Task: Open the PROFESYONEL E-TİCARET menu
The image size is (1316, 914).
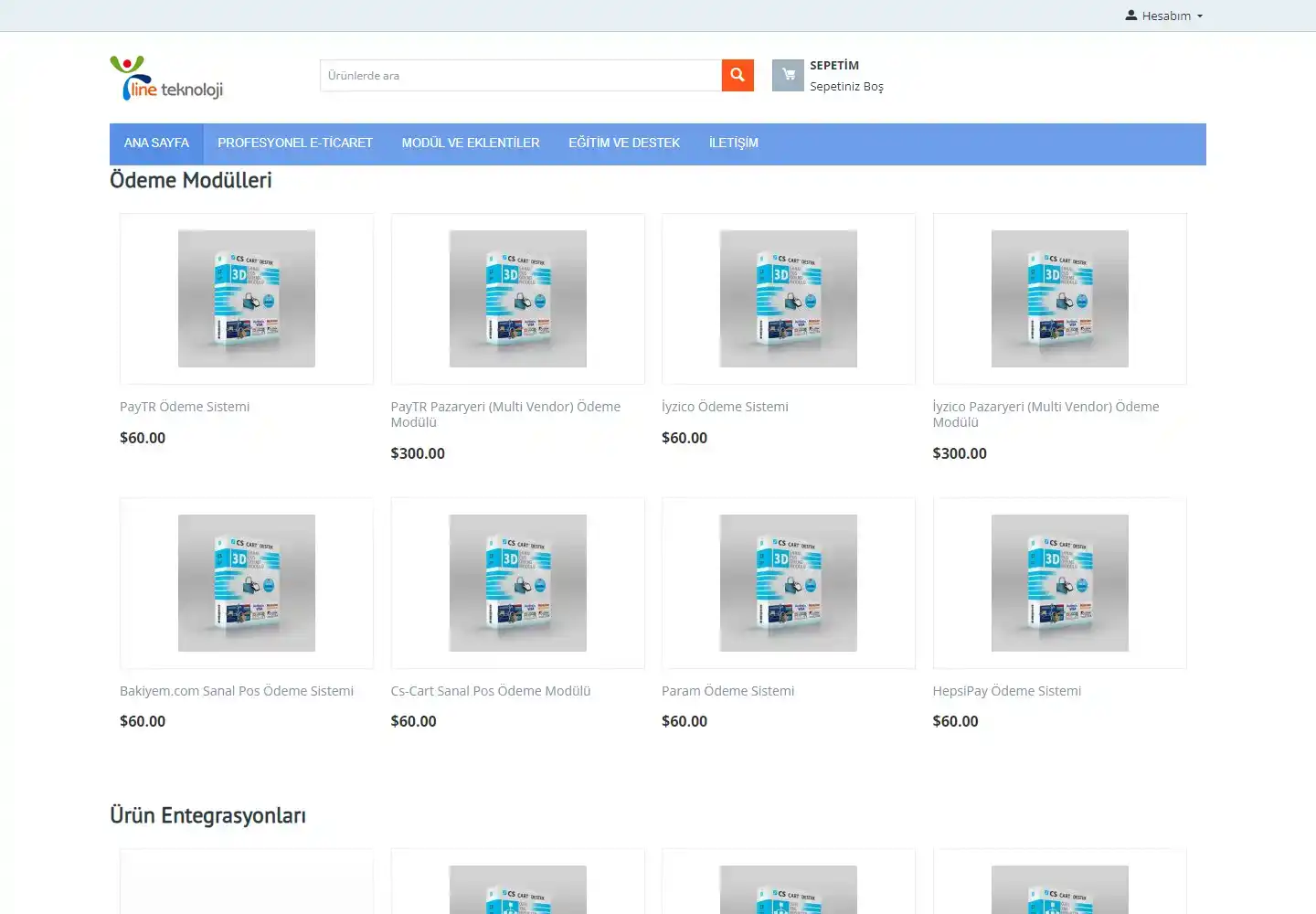Action: pyautogui.click(x=295, y=143)
